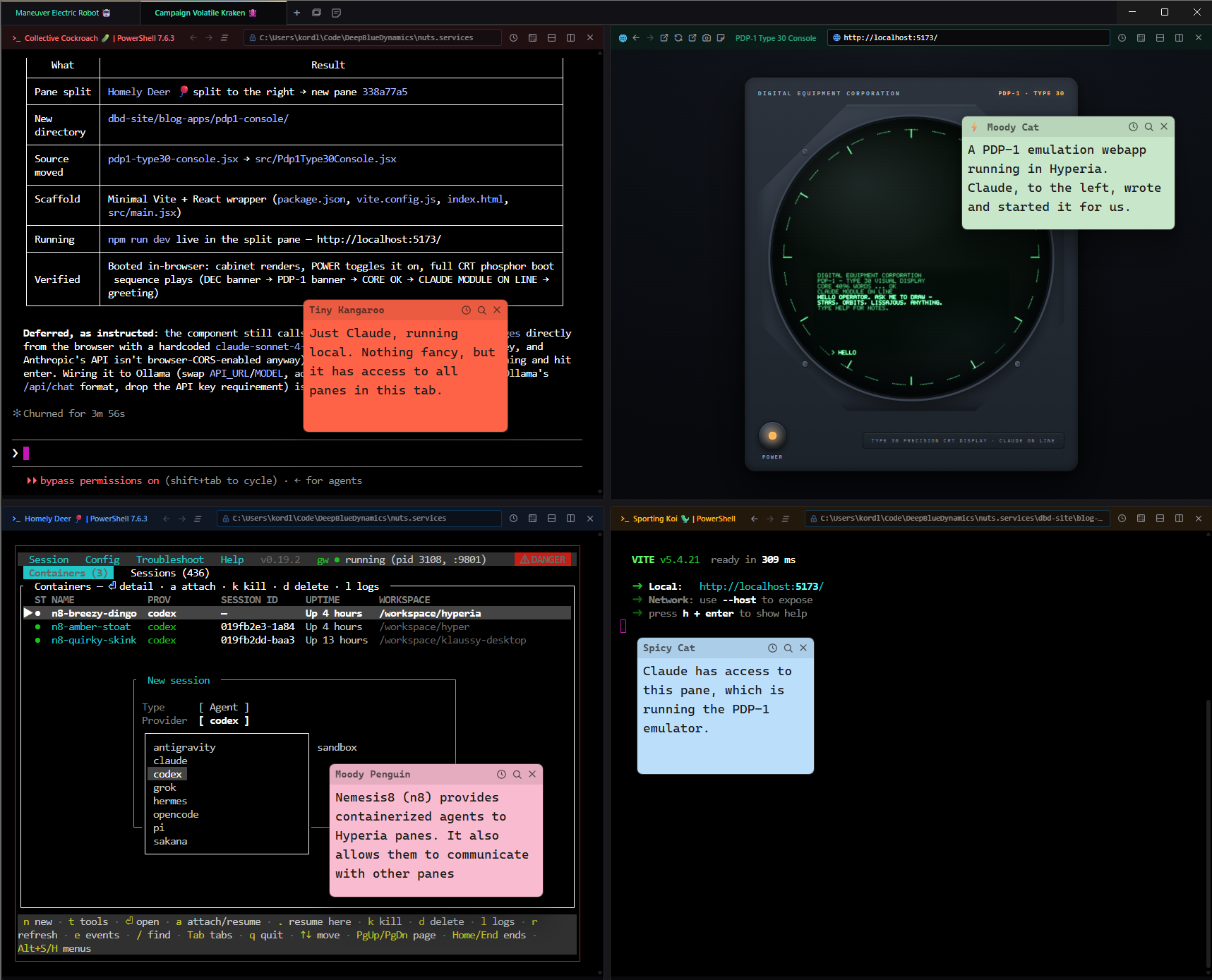Click magnifier icon on Spicy Cat note
This screenshot has width=1212, height=980.
788,648
